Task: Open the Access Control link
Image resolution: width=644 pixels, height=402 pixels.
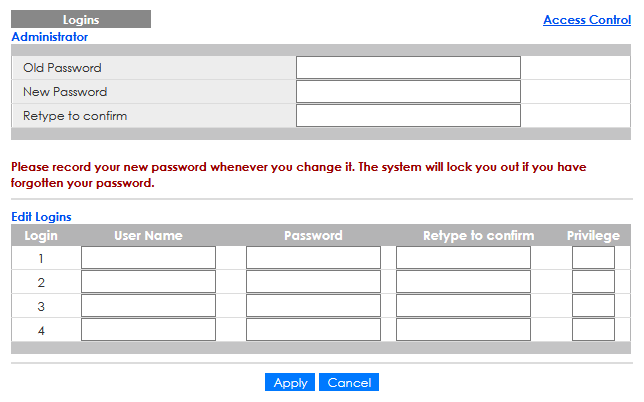Action: (x=586, y=20)
